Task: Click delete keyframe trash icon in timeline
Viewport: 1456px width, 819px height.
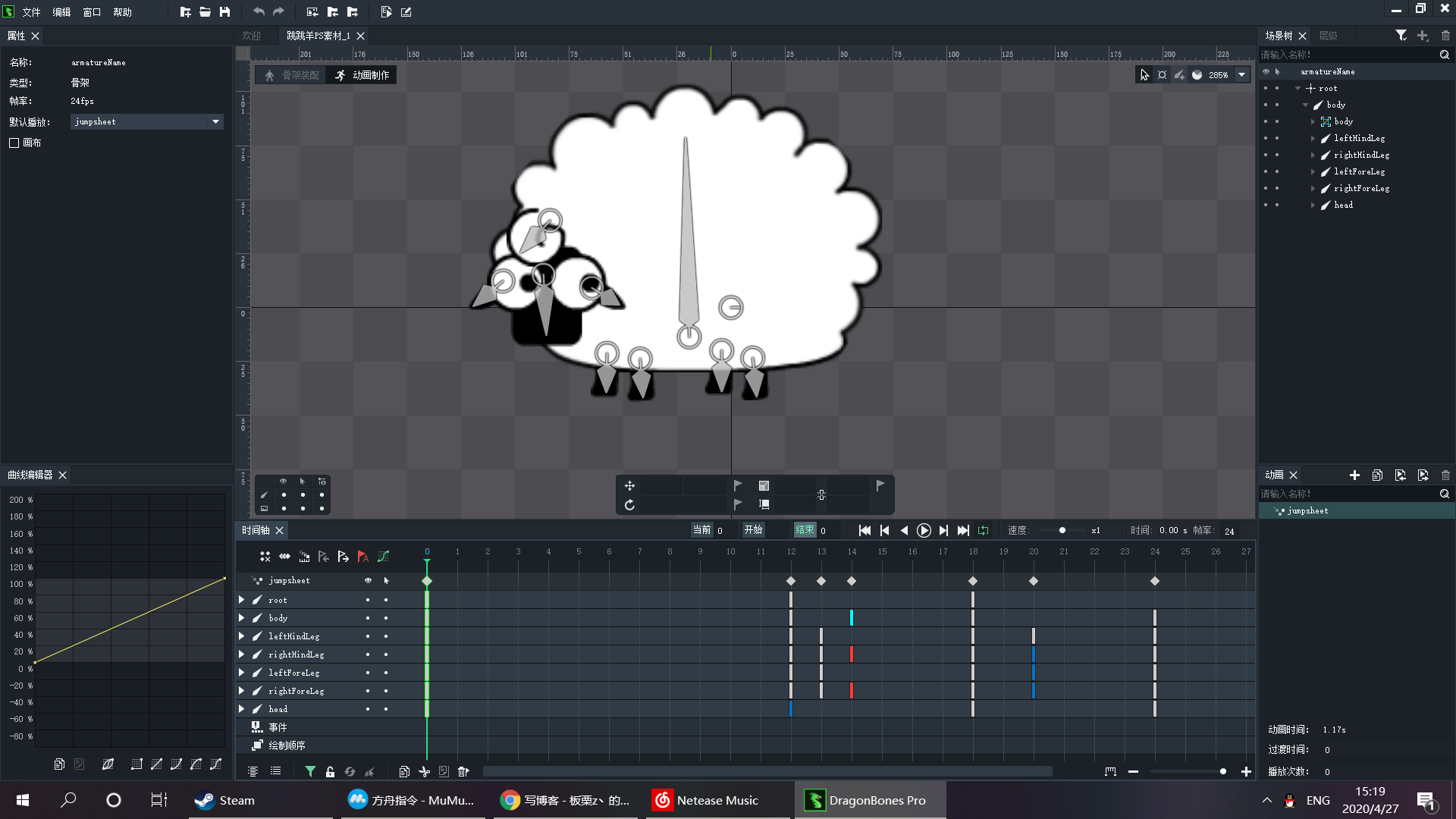Action: [x=463, y=771]
